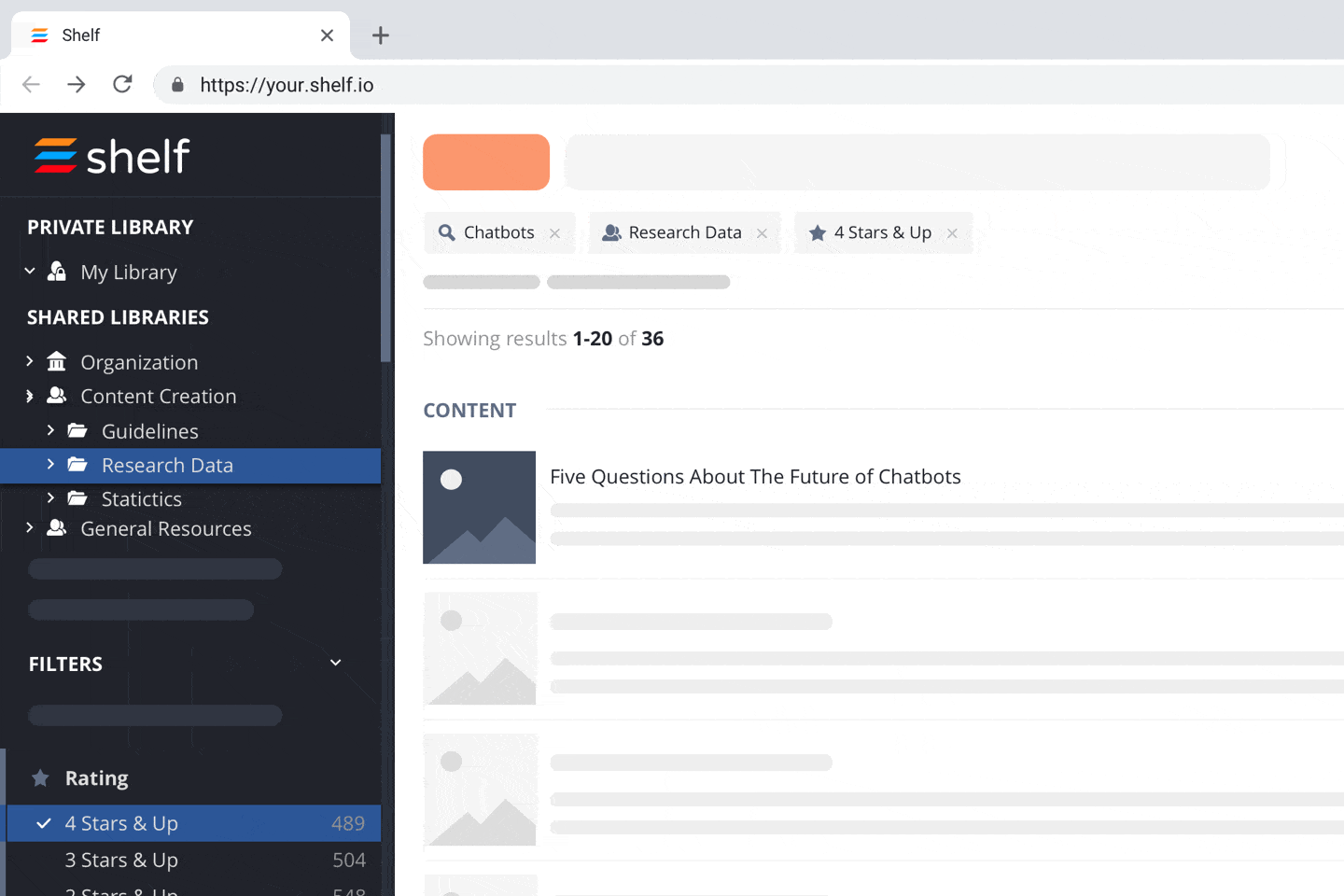The height and width of the screenshot is (896, 1344).
Task: Close the Shelf browser tab
Action: 327,35
